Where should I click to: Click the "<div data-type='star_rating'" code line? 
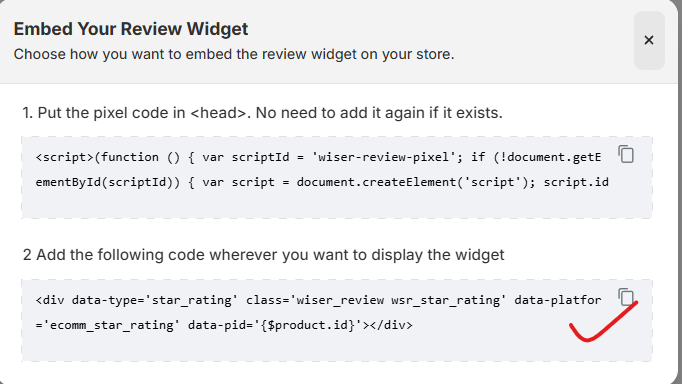coord(318,300)
